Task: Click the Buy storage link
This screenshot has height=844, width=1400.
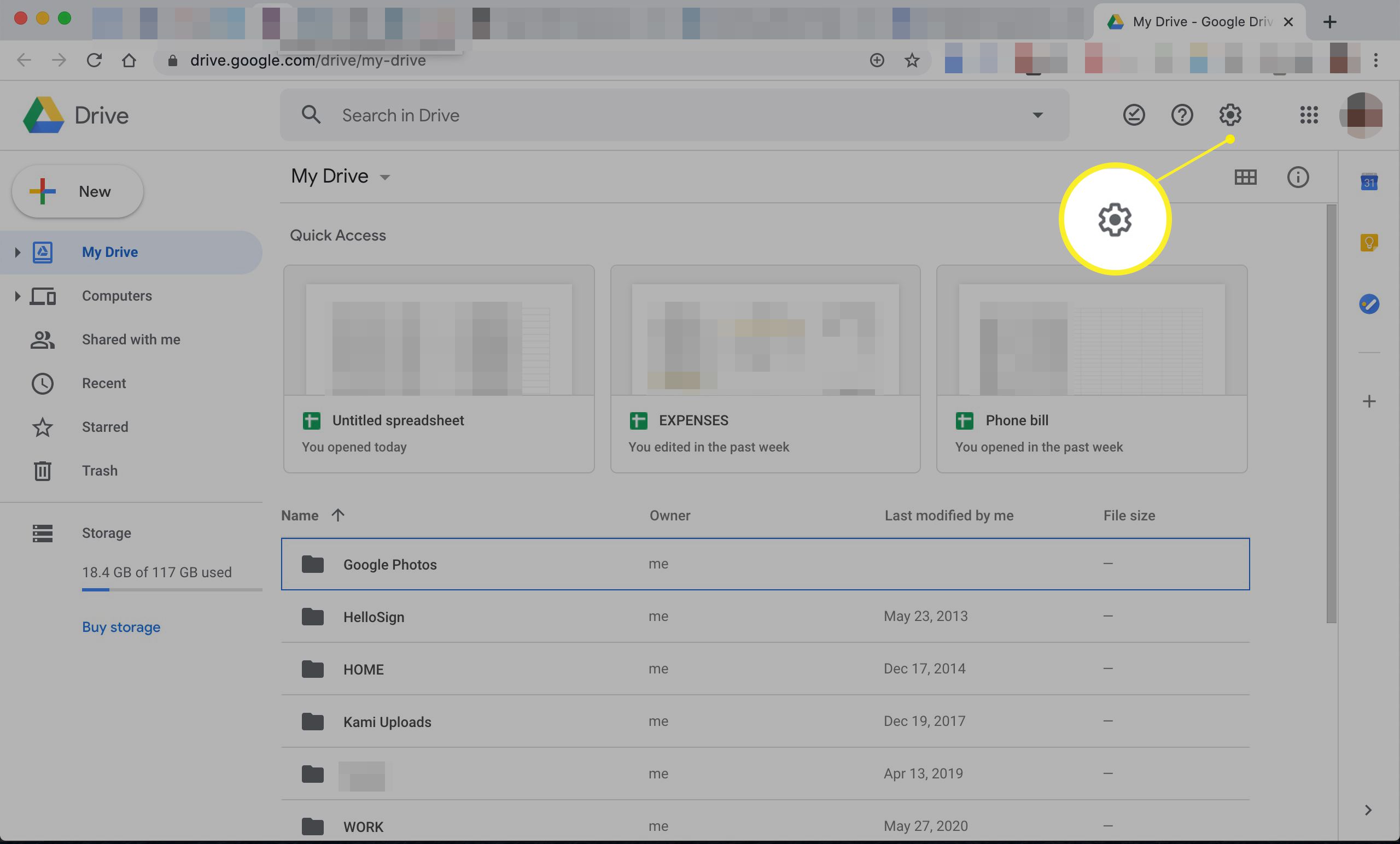Action: pyautogui.click(x=121, y=628)
